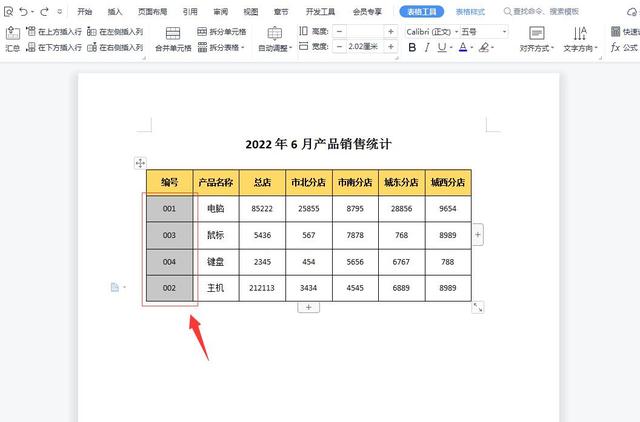This screenshot has width=640, height=422.
Task: Increase row height with the plus button
Action: click(391, 31)
